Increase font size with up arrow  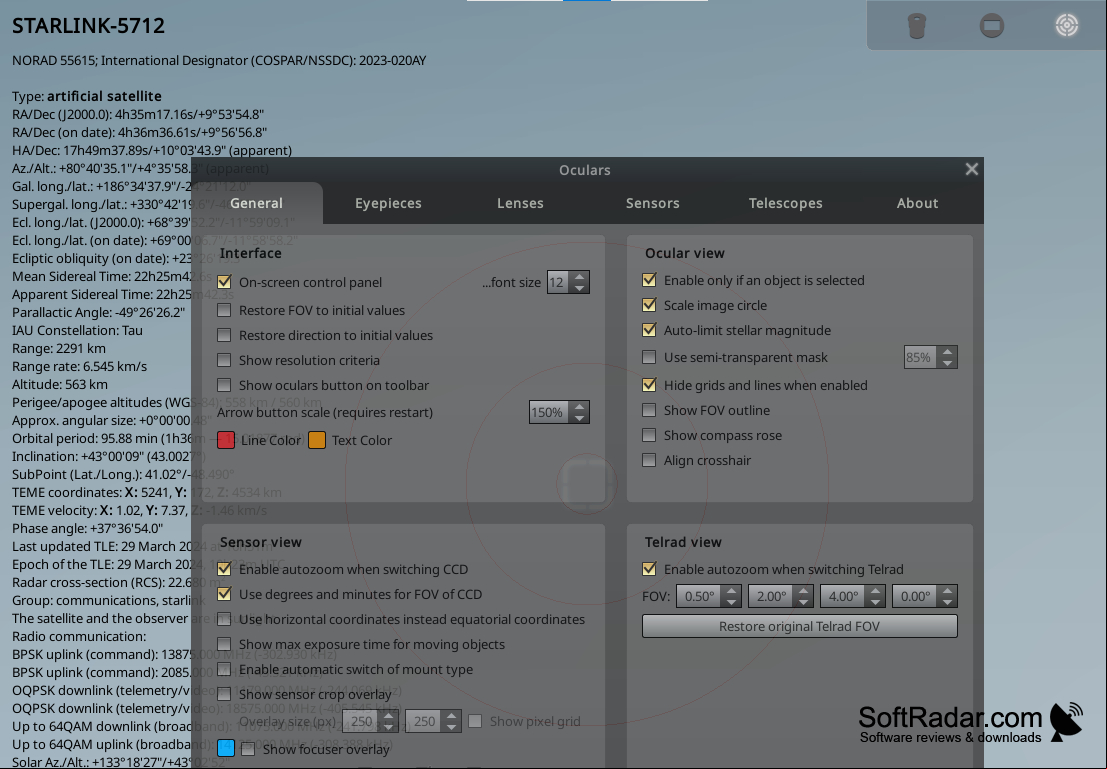580,277
